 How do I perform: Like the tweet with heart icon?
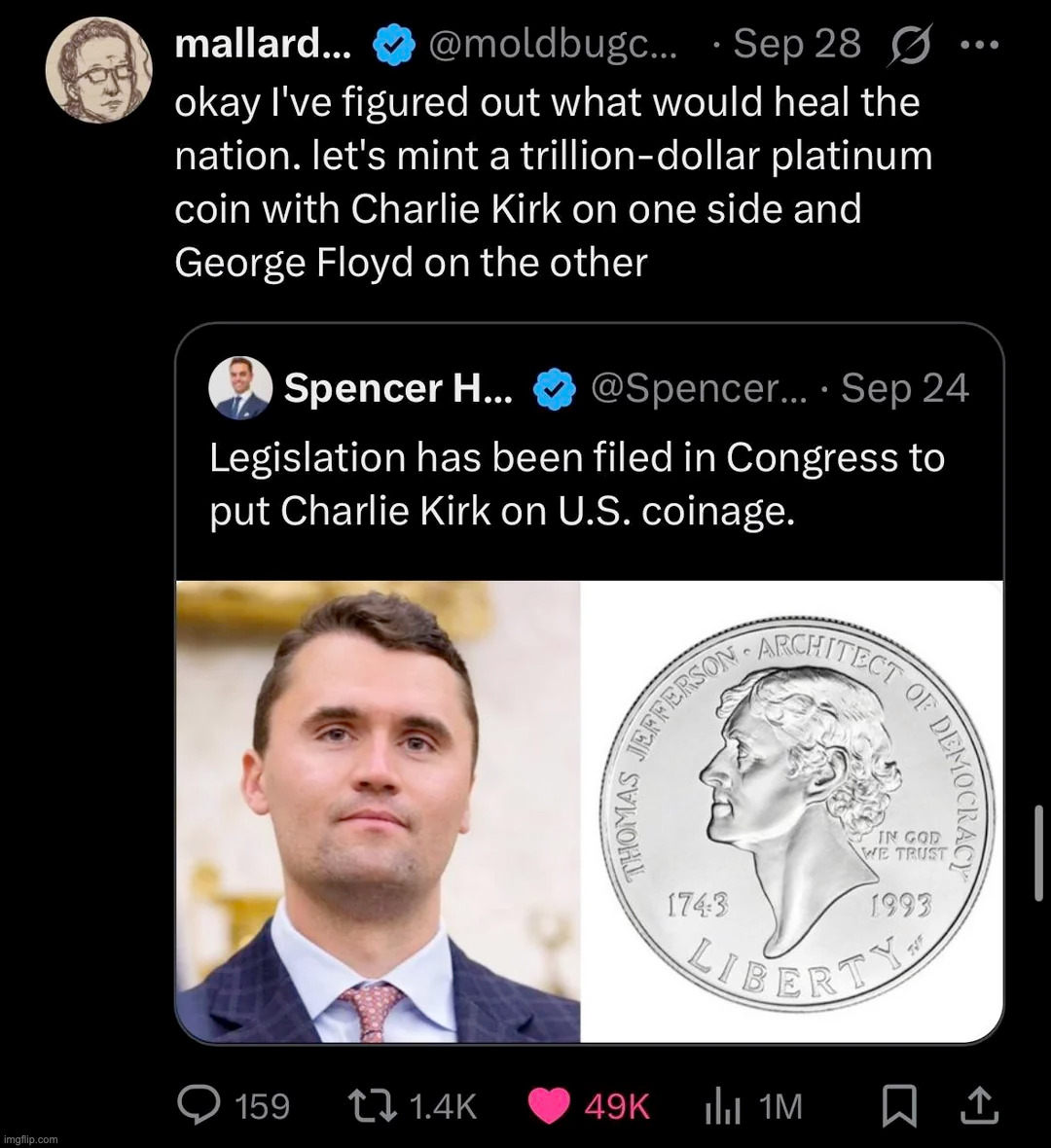coord(549,1105)
